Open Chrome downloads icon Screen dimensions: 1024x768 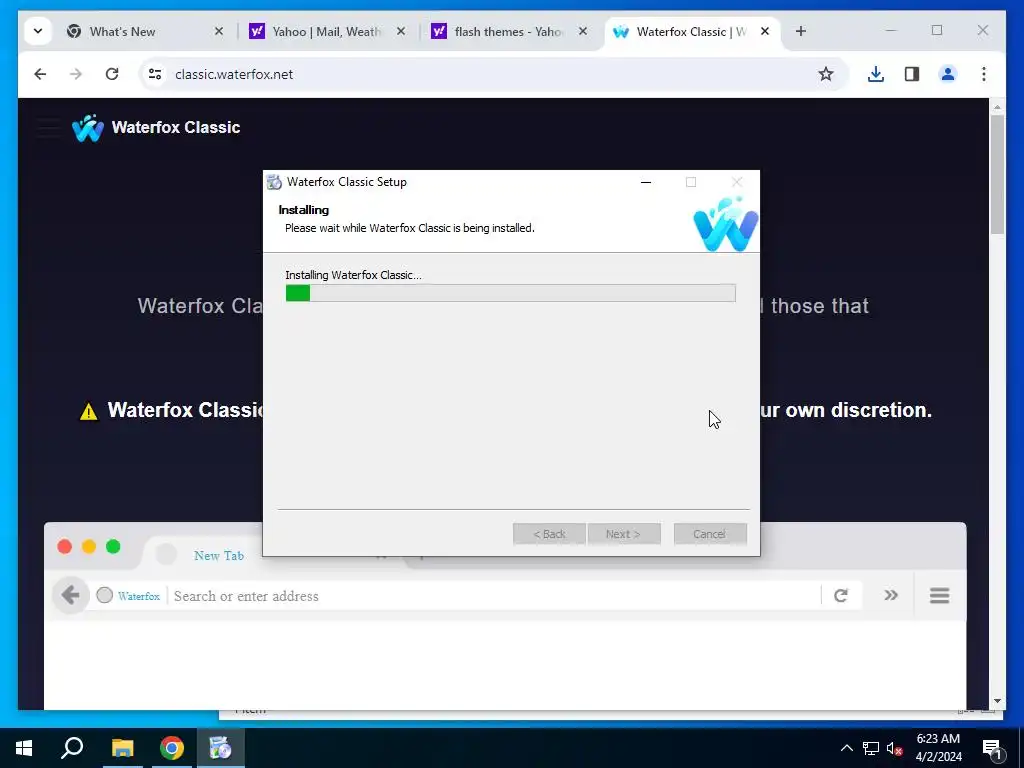pyautogui.click(x=876, y=74)
